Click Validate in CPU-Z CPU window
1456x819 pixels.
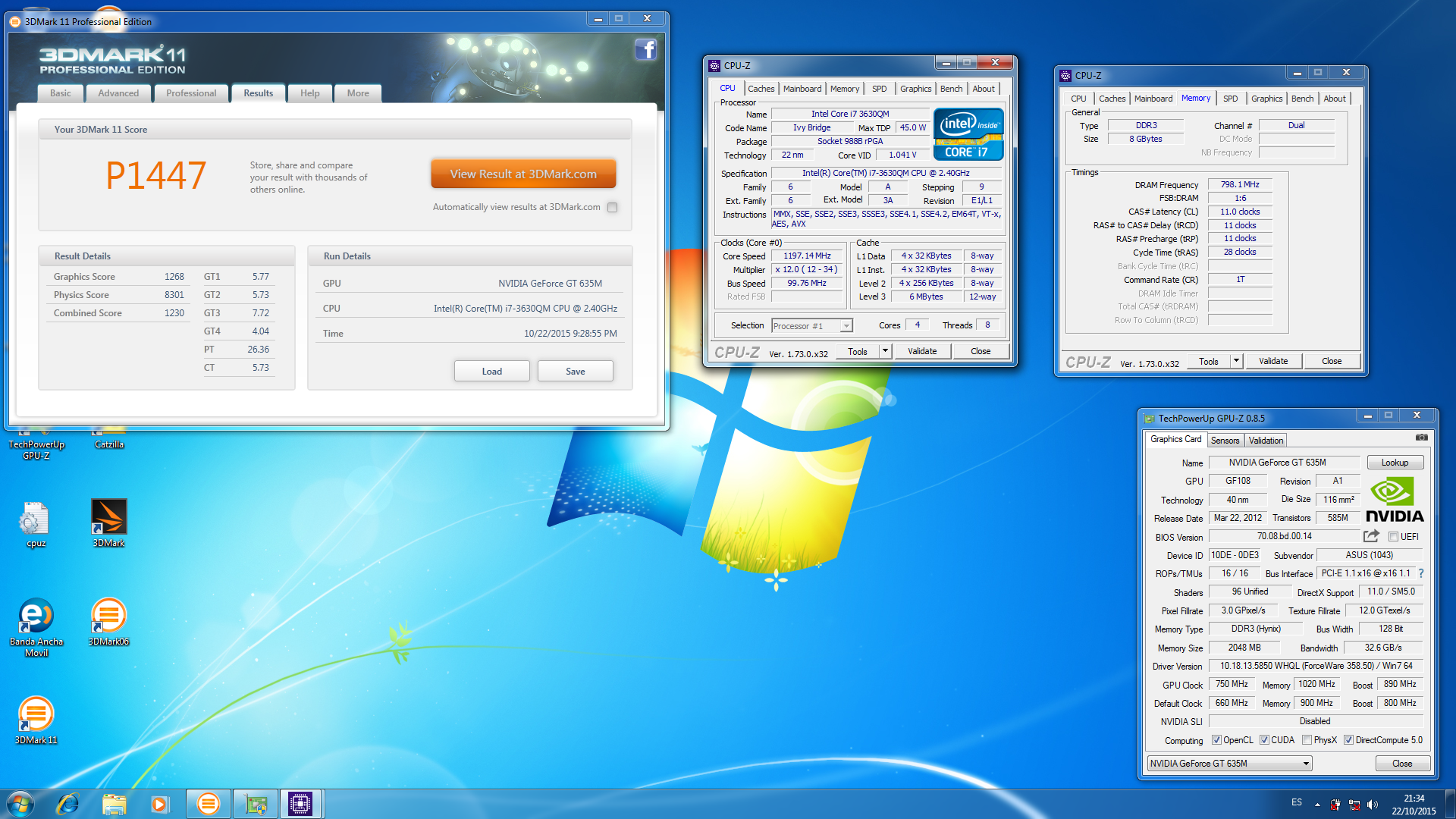coord(922,351)
